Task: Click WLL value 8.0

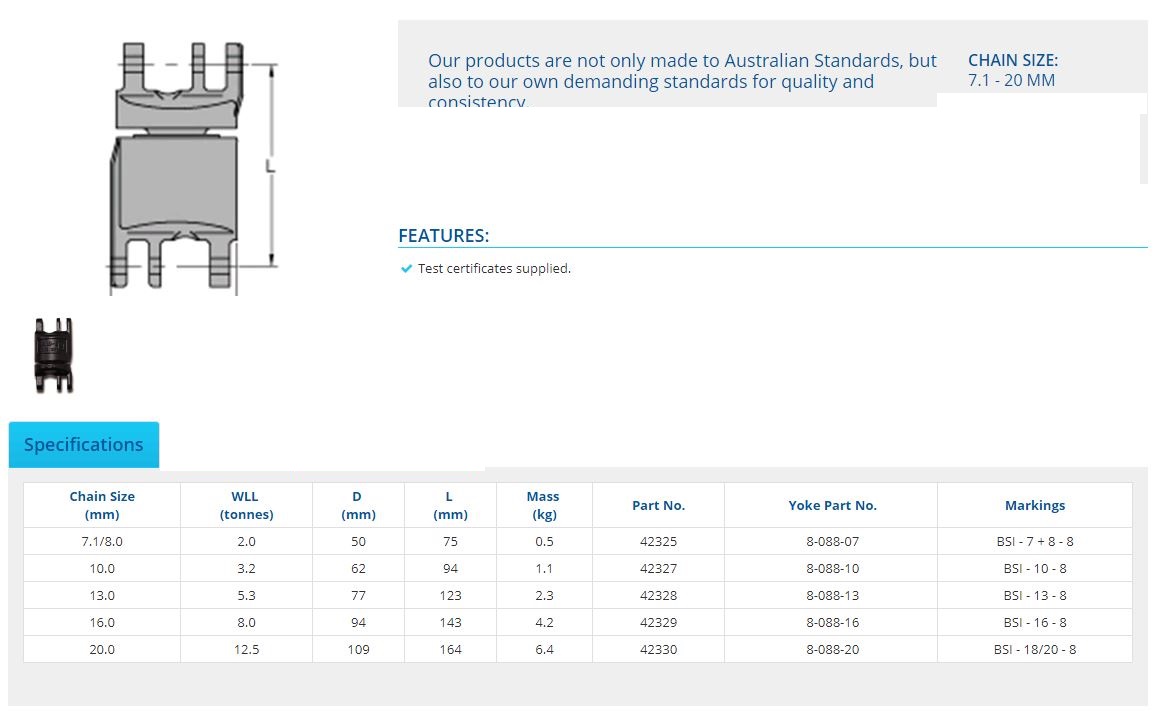Action: coord(246,622)
